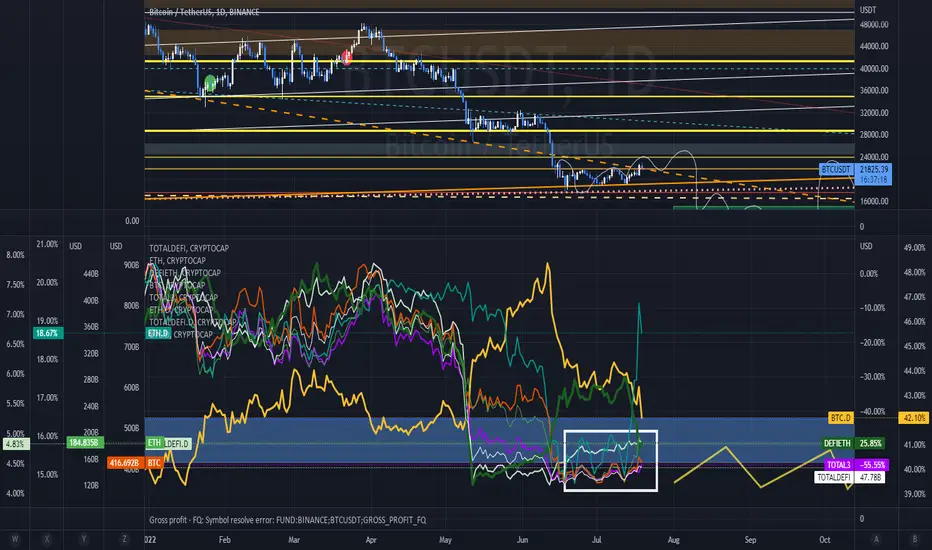Screen dimensions: 932x550
Task: Click Jul on the time axis
Action: point(596,540)
